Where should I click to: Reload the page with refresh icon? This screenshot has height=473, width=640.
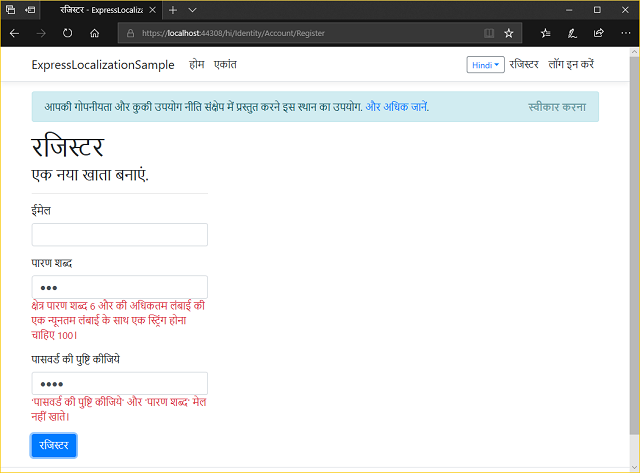click(x=68, y=33)
